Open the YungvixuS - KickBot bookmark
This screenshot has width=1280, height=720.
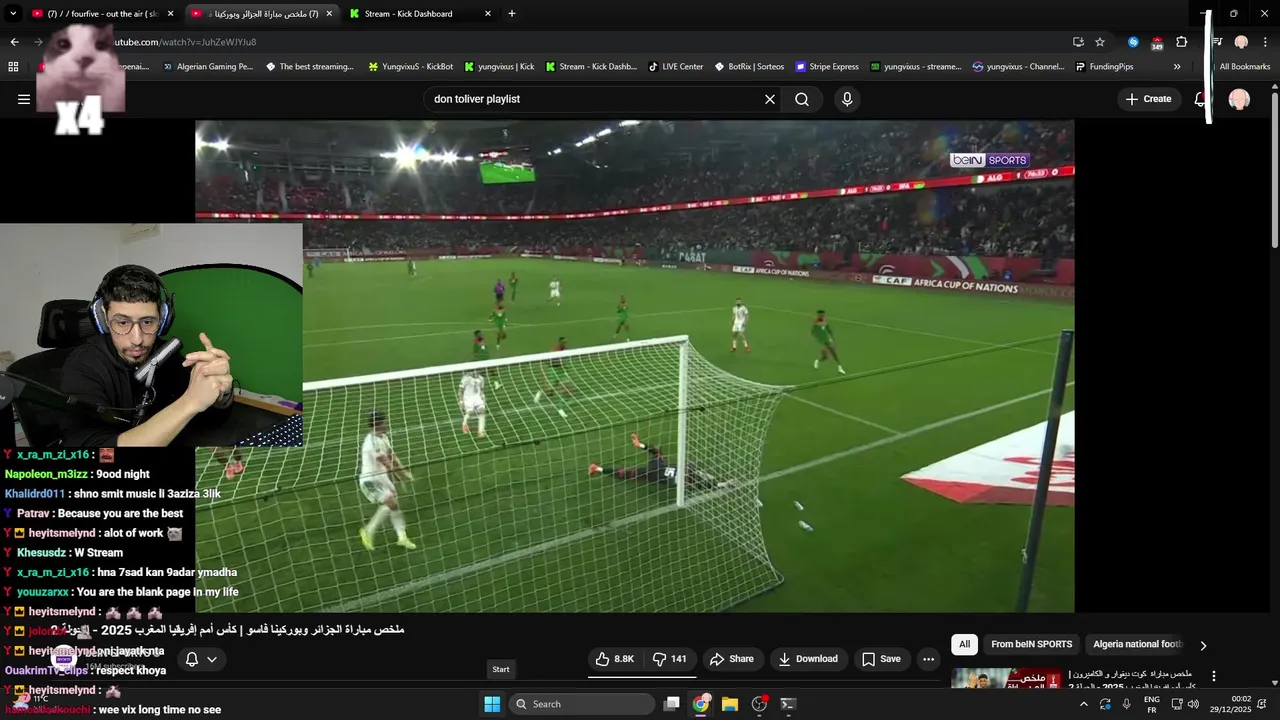point(411,67)
